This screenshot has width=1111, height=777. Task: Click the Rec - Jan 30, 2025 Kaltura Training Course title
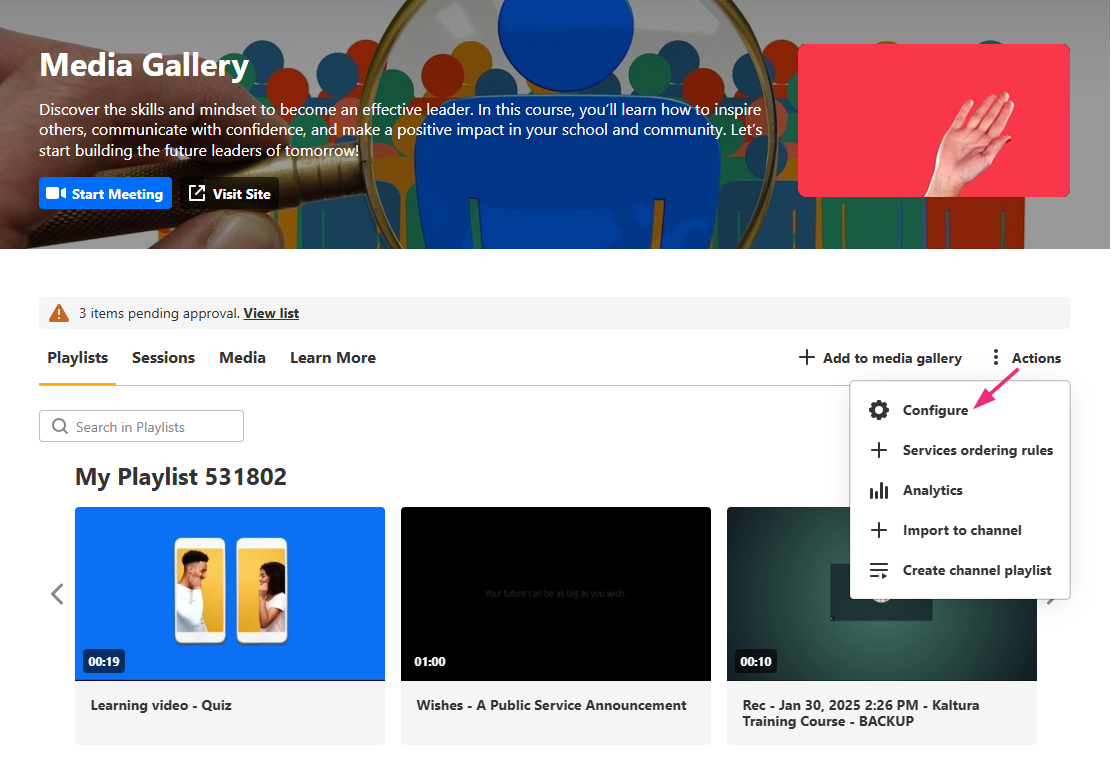[861, 713]
